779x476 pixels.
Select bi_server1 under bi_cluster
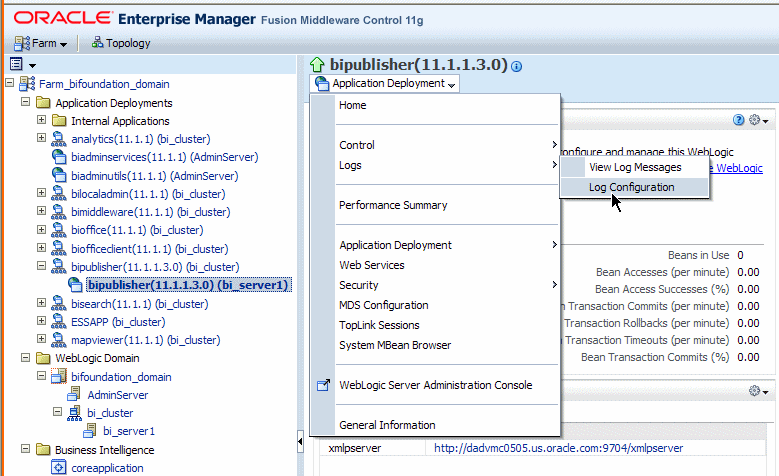(x=129, y=431)
